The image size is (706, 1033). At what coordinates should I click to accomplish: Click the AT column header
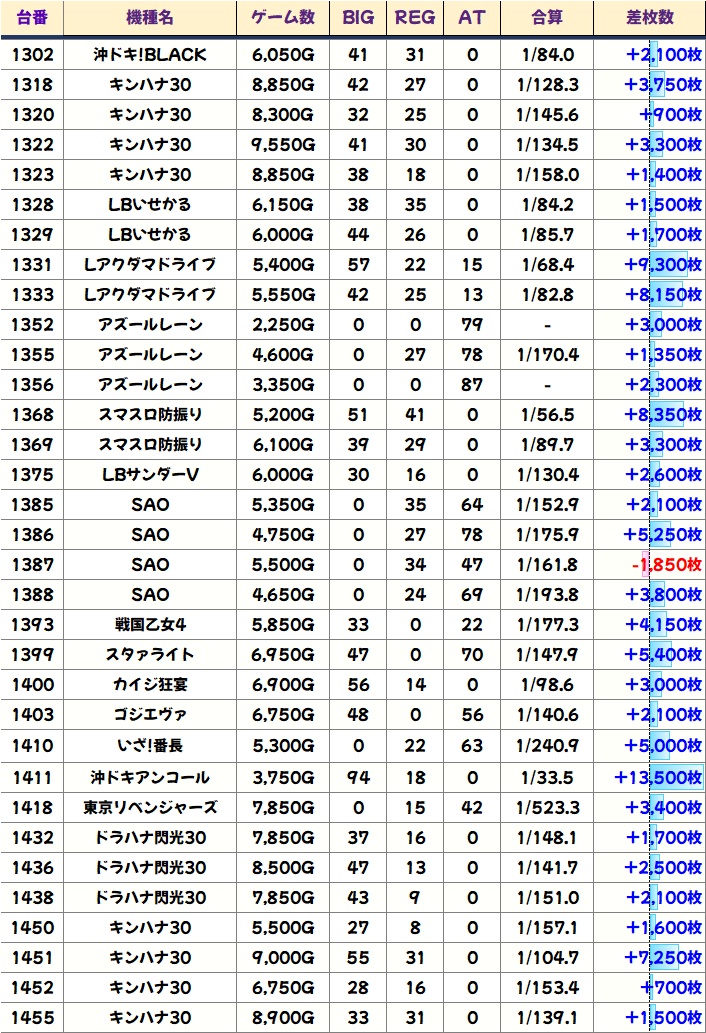(x=471, y=18)
